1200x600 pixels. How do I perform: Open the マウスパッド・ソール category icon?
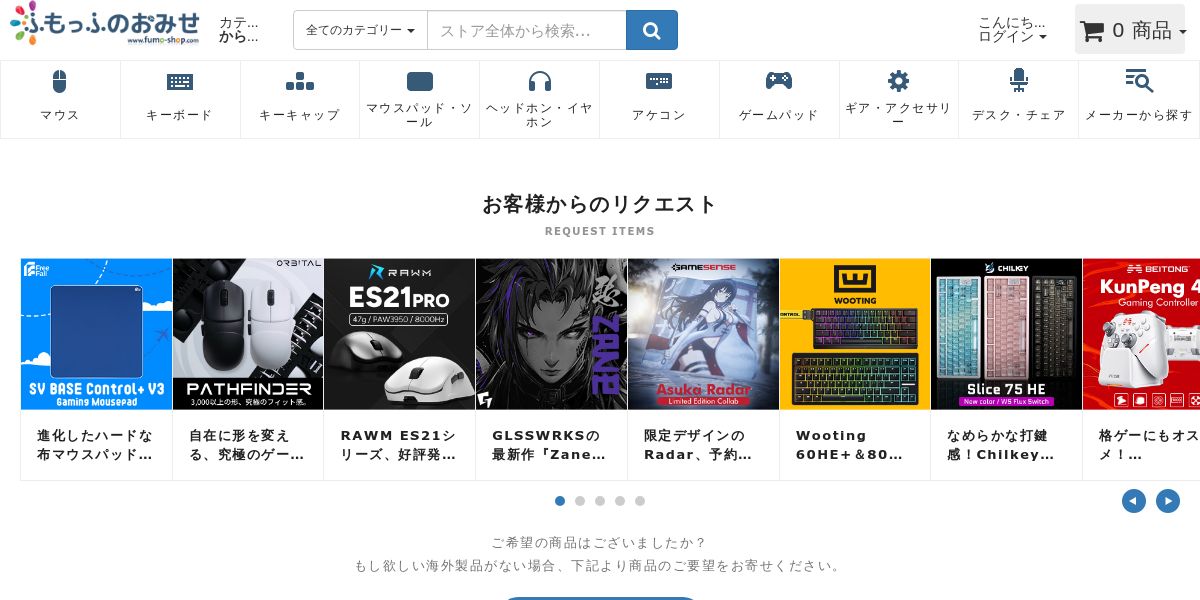click(x=420, y=82)
